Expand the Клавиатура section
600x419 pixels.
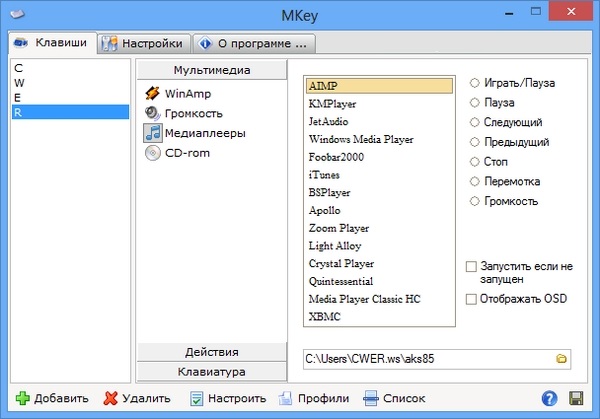212,372
